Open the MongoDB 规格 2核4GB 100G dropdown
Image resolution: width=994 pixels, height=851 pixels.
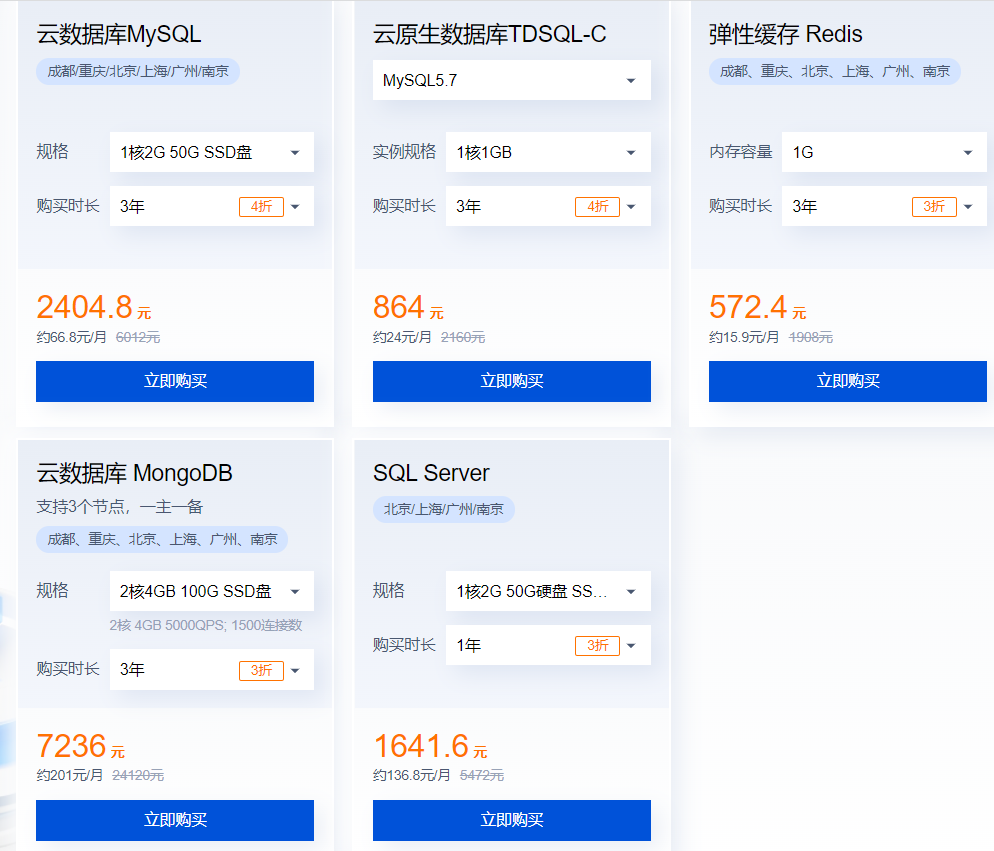(211, 591)
